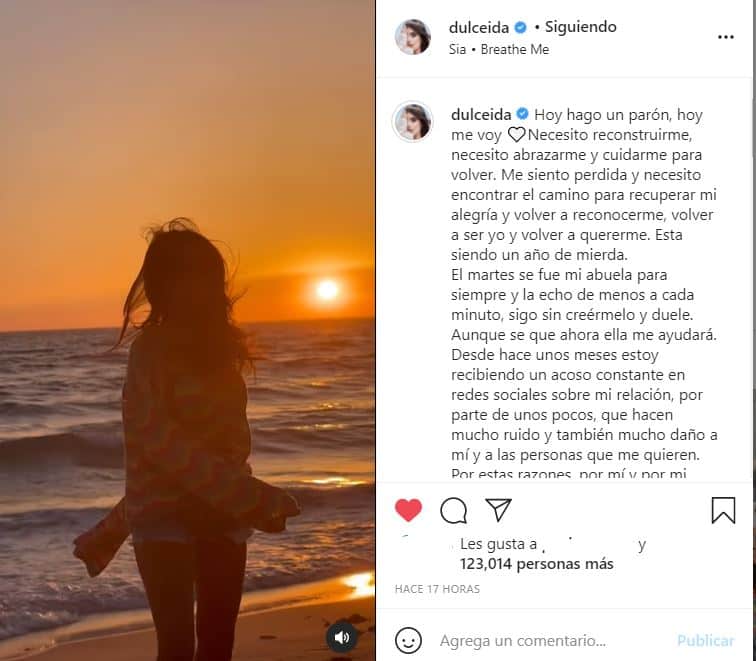Click dulceida avatar beside caption

click(412, 121)
